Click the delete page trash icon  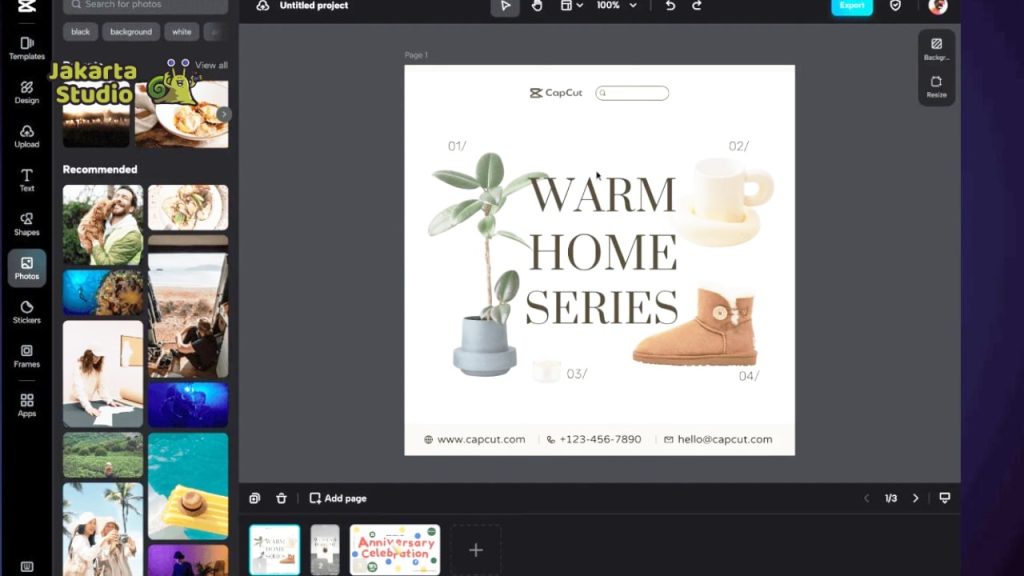(x=282, y=497)
